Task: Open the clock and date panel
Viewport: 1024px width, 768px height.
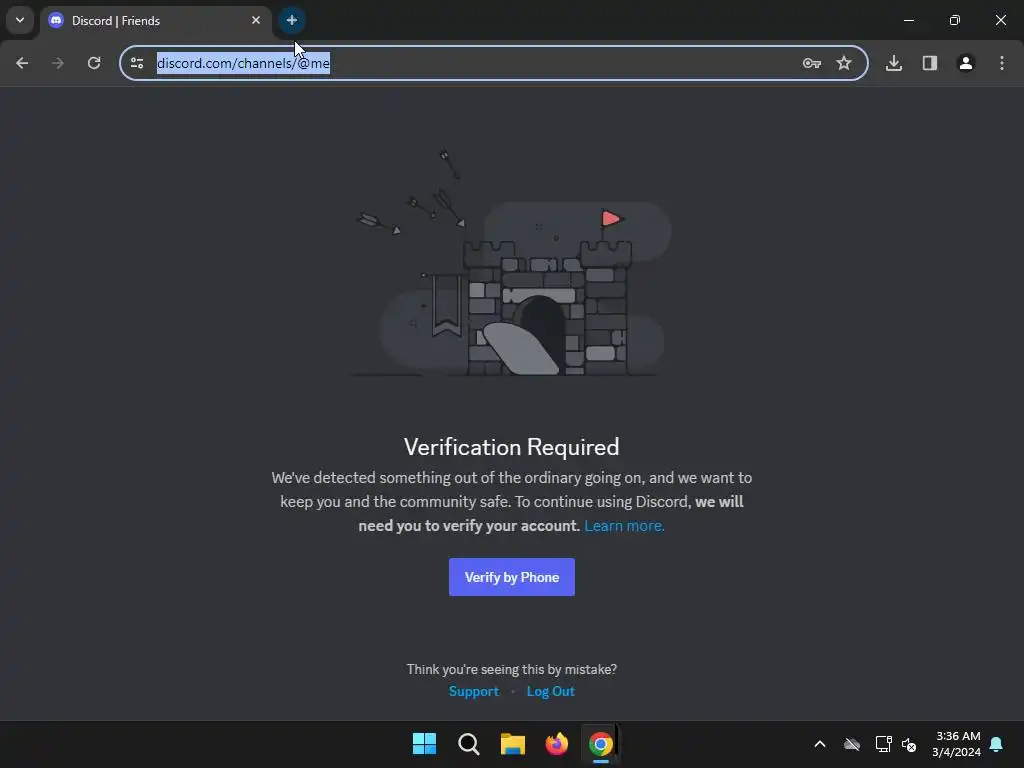Action: [x=957, y=744]
